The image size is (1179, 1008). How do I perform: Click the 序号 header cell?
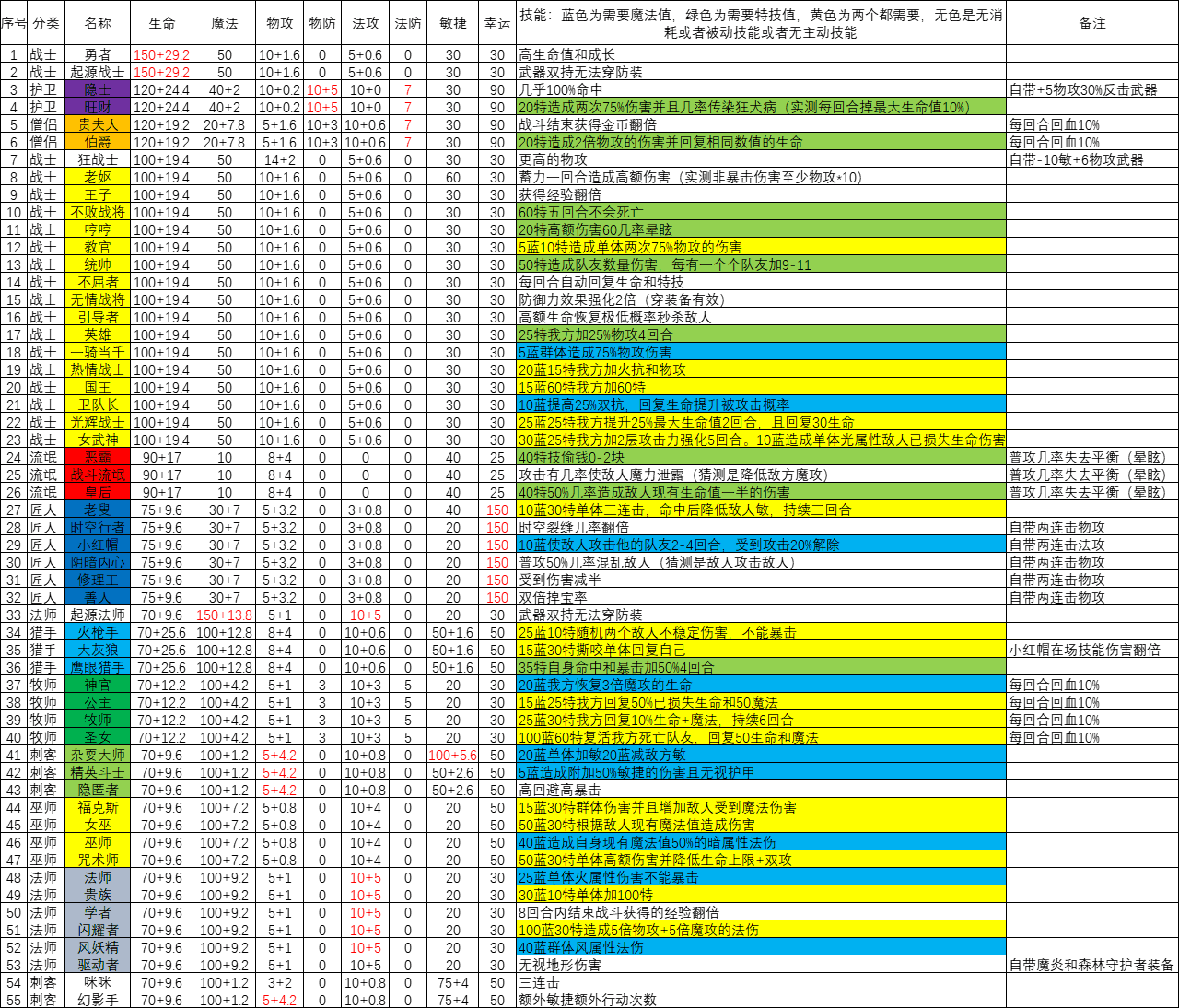point(14,23)
